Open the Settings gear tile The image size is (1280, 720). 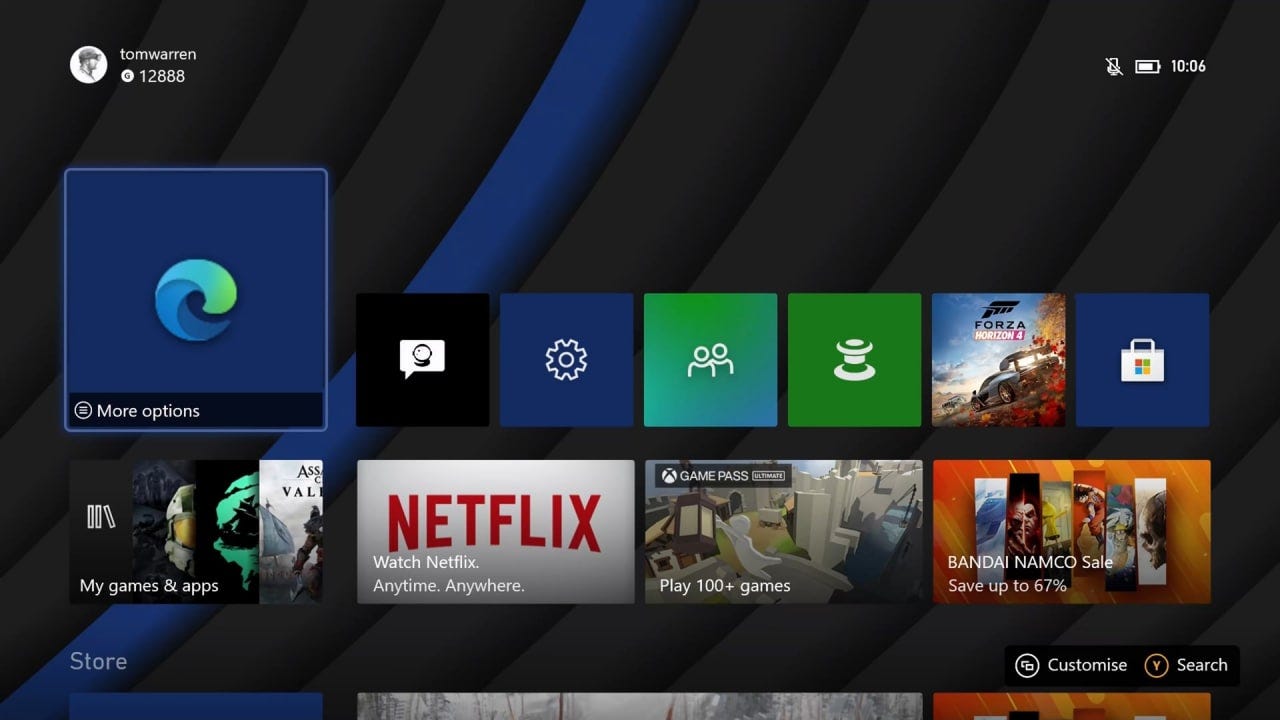567,360
